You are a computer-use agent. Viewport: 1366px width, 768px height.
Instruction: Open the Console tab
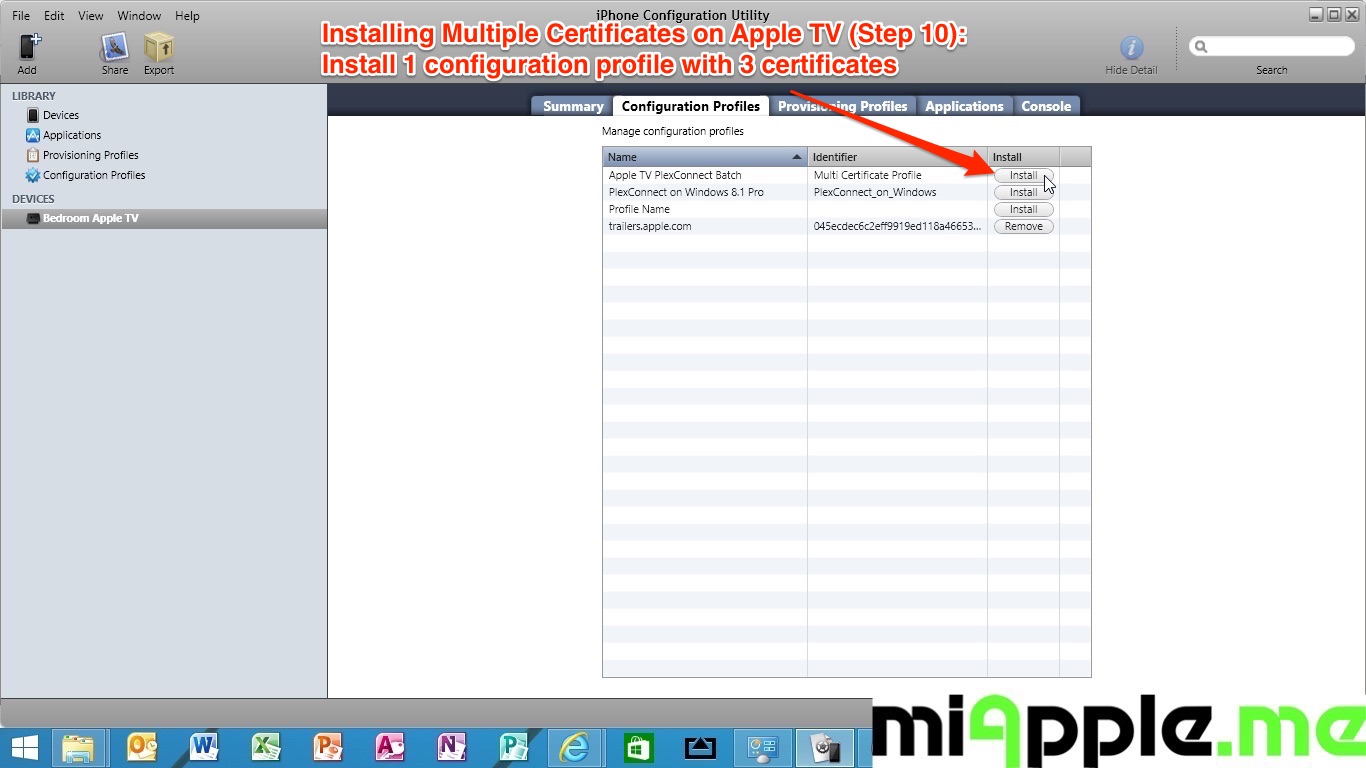point(1046,106)
